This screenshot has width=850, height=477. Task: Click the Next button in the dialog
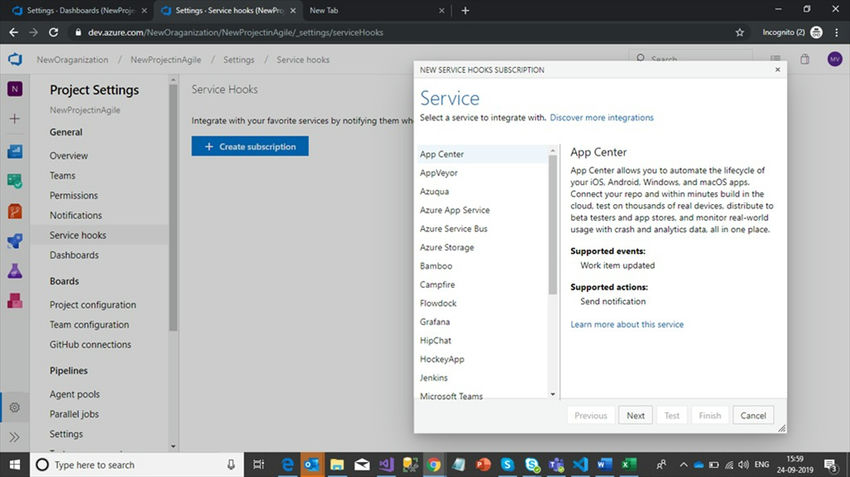coord(635,415)
